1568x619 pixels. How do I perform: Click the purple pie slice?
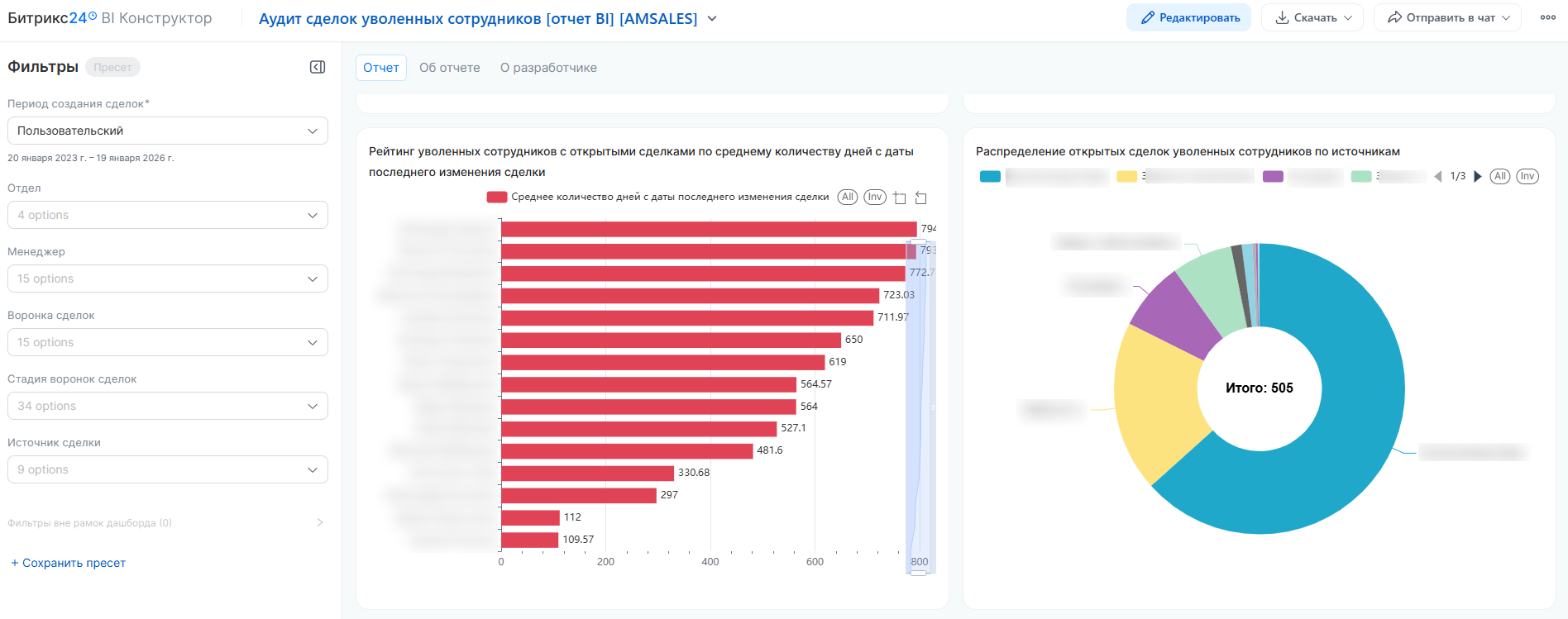[1176, 318]
